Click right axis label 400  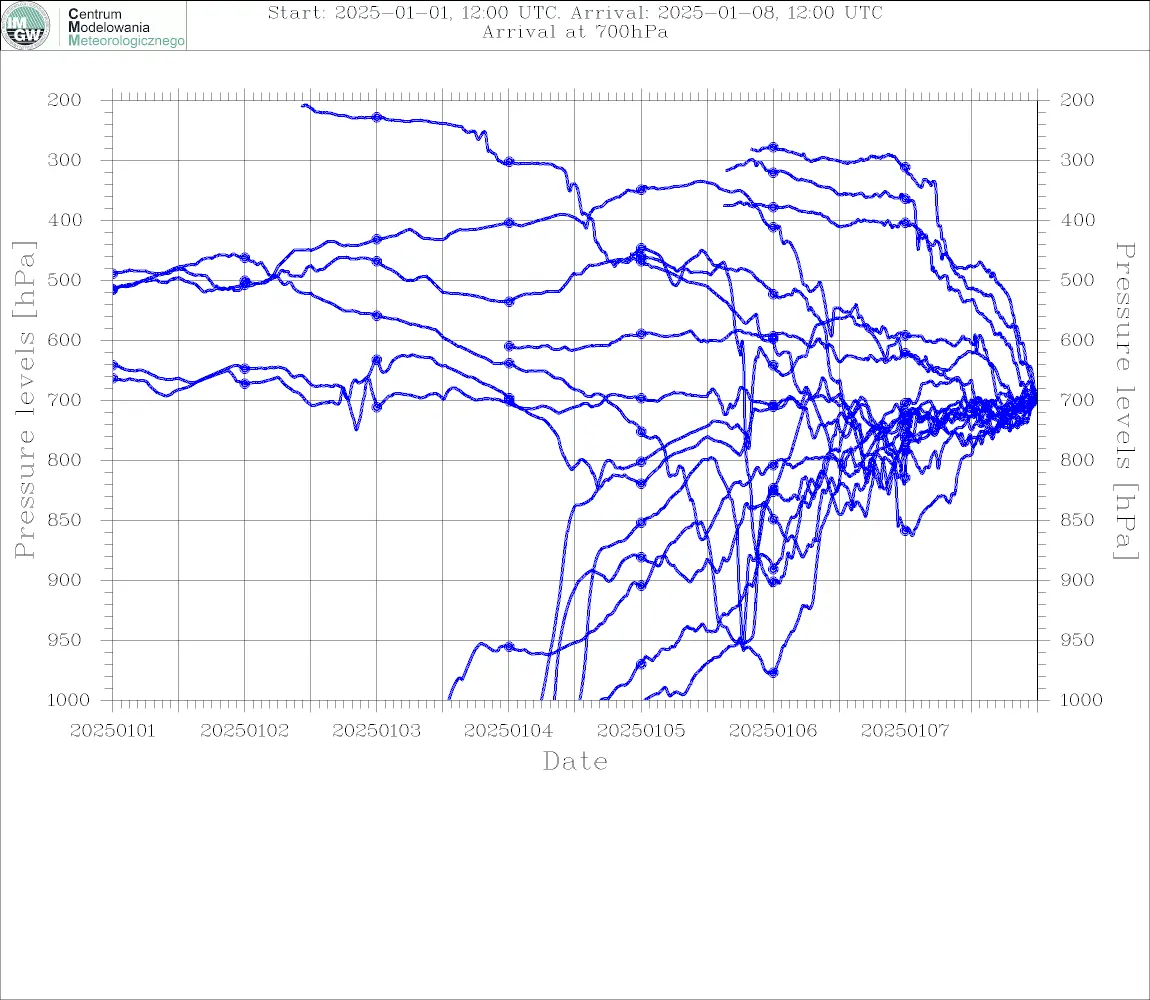coord(1077,220)
